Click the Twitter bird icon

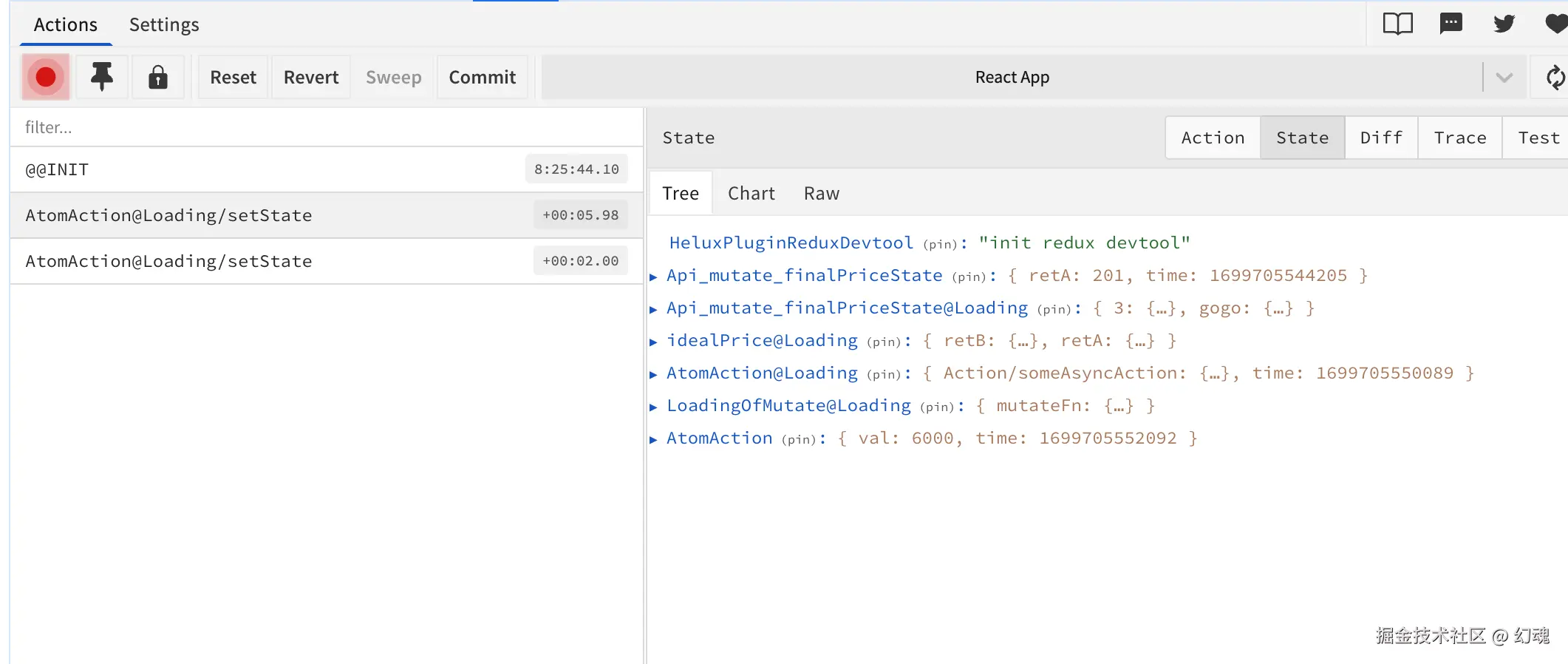coord(1504,24)
